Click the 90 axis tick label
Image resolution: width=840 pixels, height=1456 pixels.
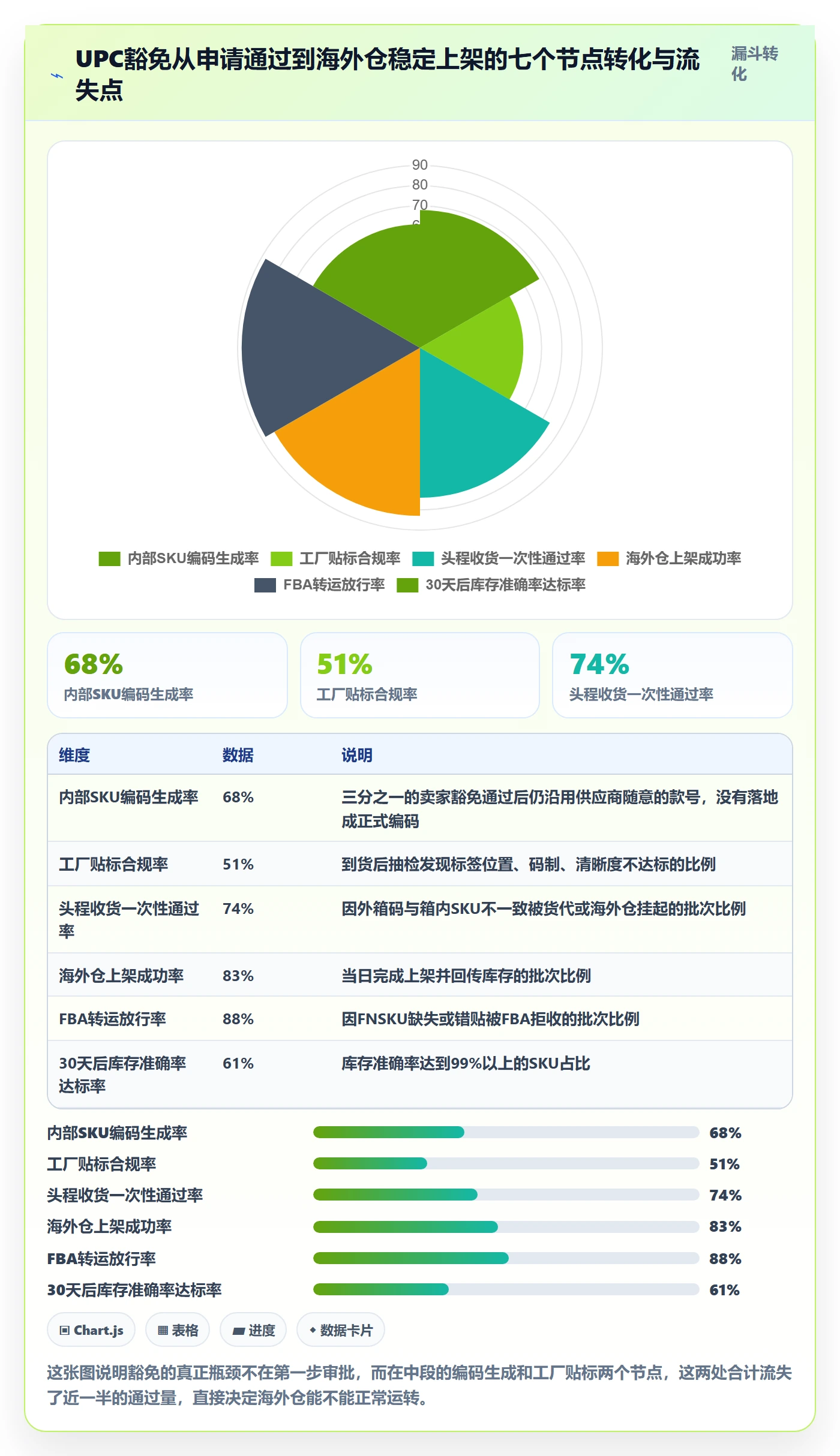[420, 165]
